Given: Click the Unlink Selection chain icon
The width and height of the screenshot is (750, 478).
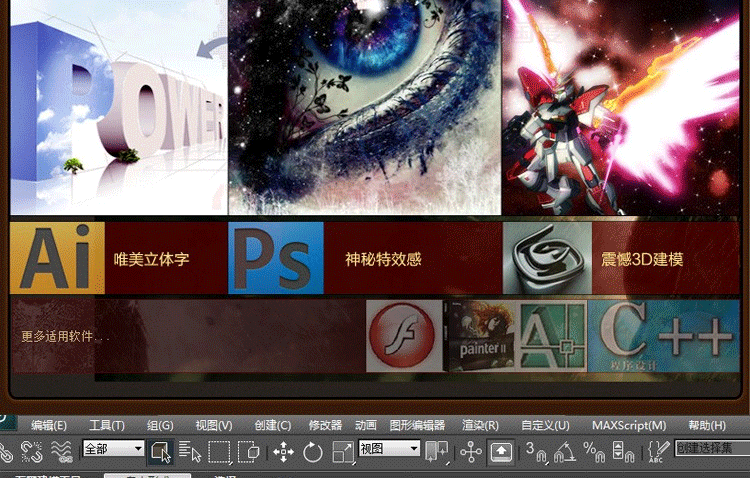Looking at the screenshot, I should pyautogui.click(x=32, y=451).
